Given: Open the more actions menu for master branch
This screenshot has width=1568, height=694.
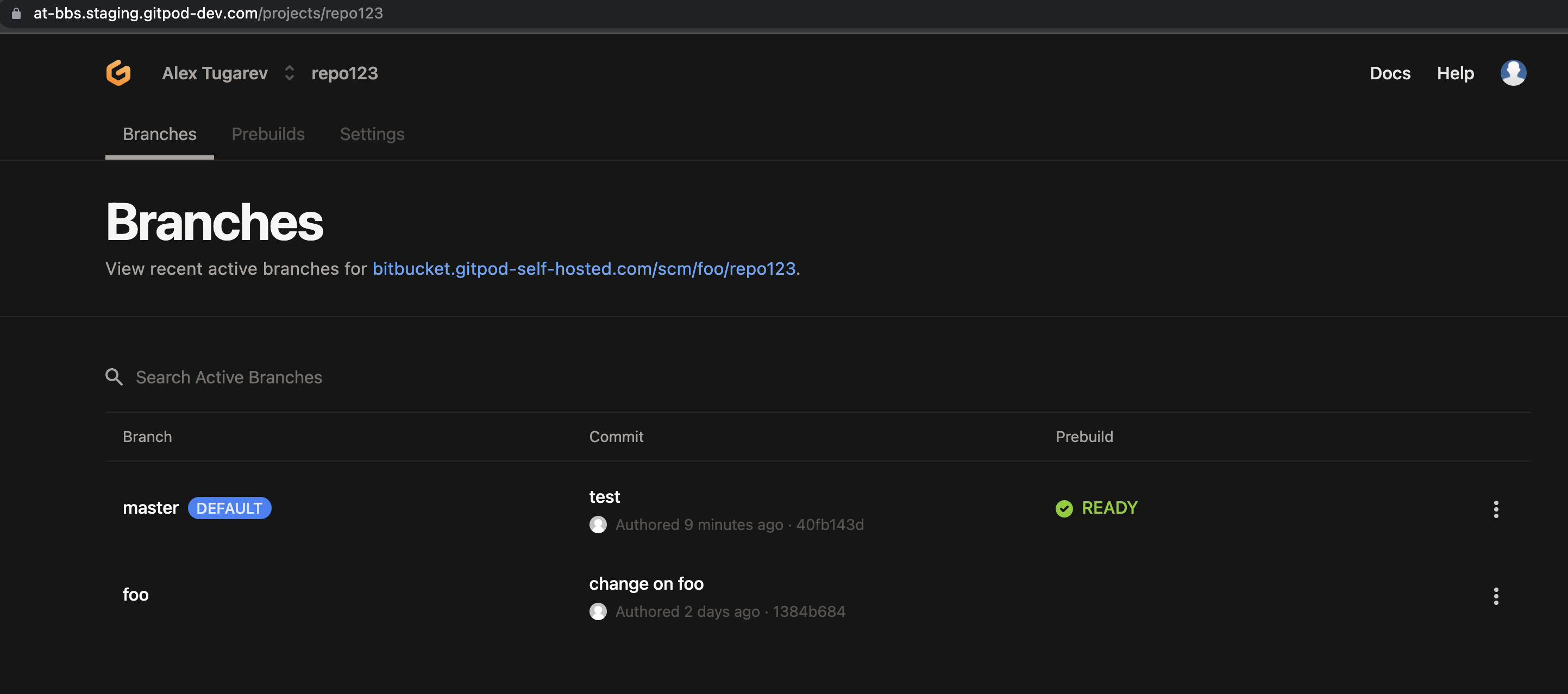Looking at the screenshot, I should tap(1496, 509).
